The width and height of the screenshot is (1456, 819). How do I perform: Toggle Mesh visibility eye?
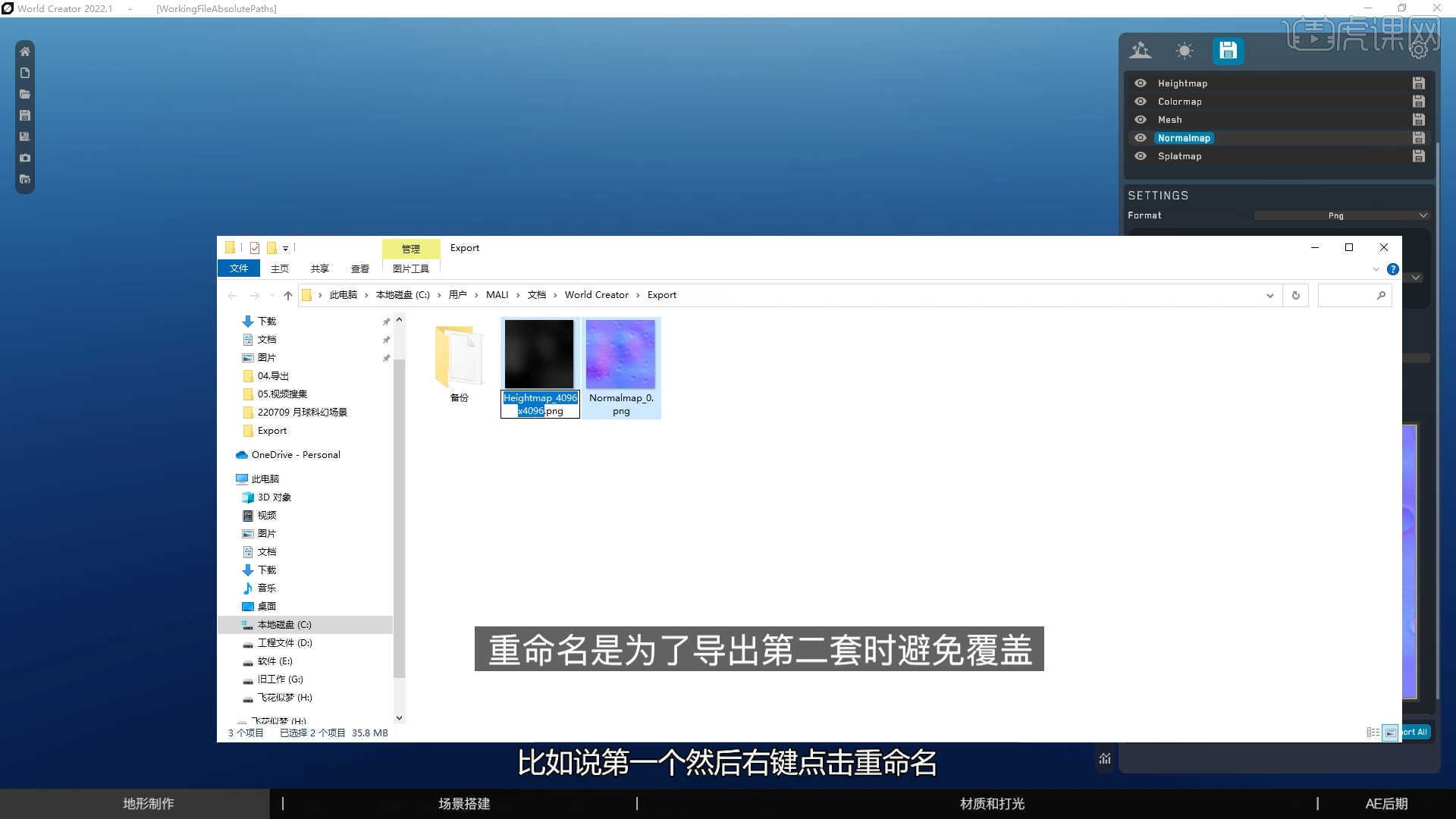1141,120
